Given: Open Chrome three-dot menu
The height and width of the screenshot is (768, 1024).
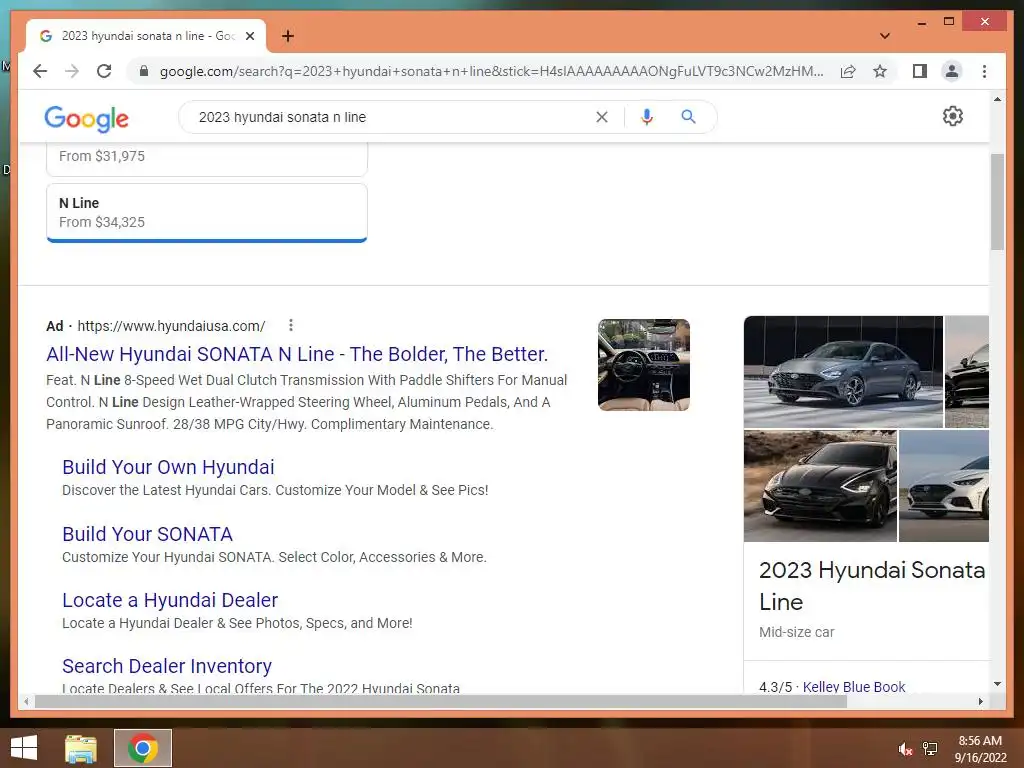Looking at the screenshot, I should click(x=984, y=71).
